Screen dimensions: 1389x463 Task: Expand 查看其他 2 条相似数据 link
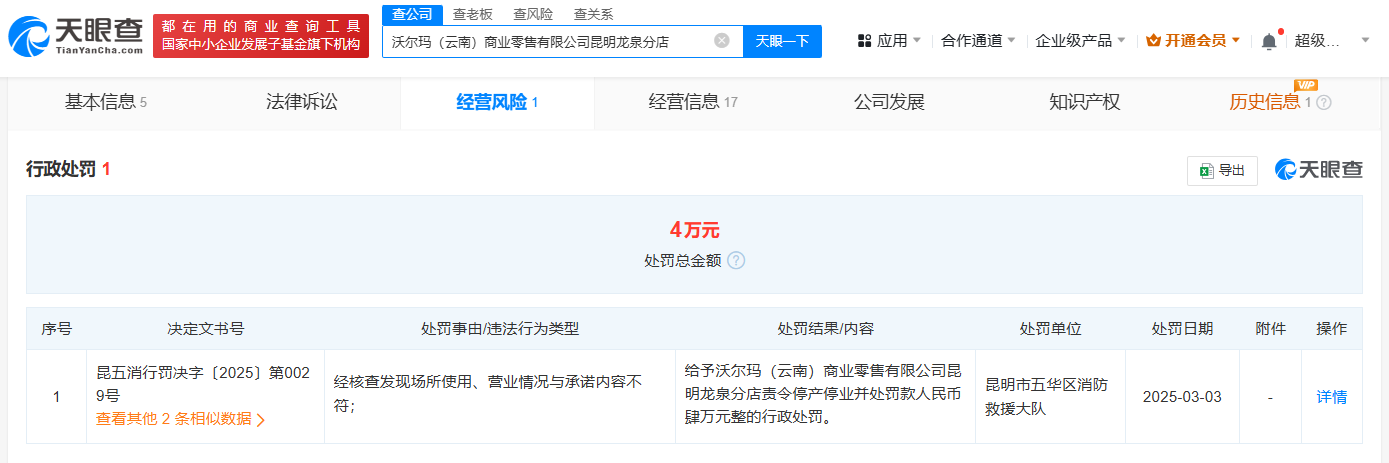coord(180,419)
